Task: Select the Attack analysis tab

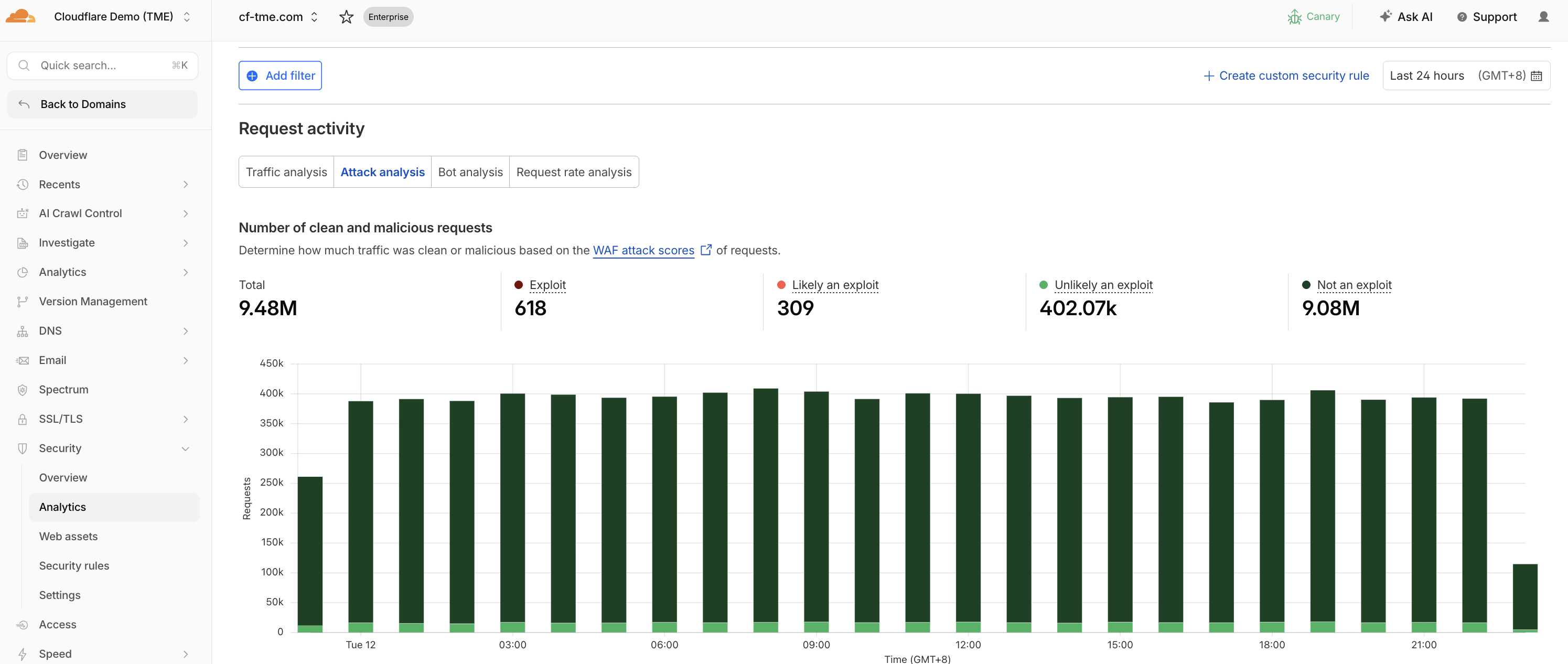Action: pos(382,172)
